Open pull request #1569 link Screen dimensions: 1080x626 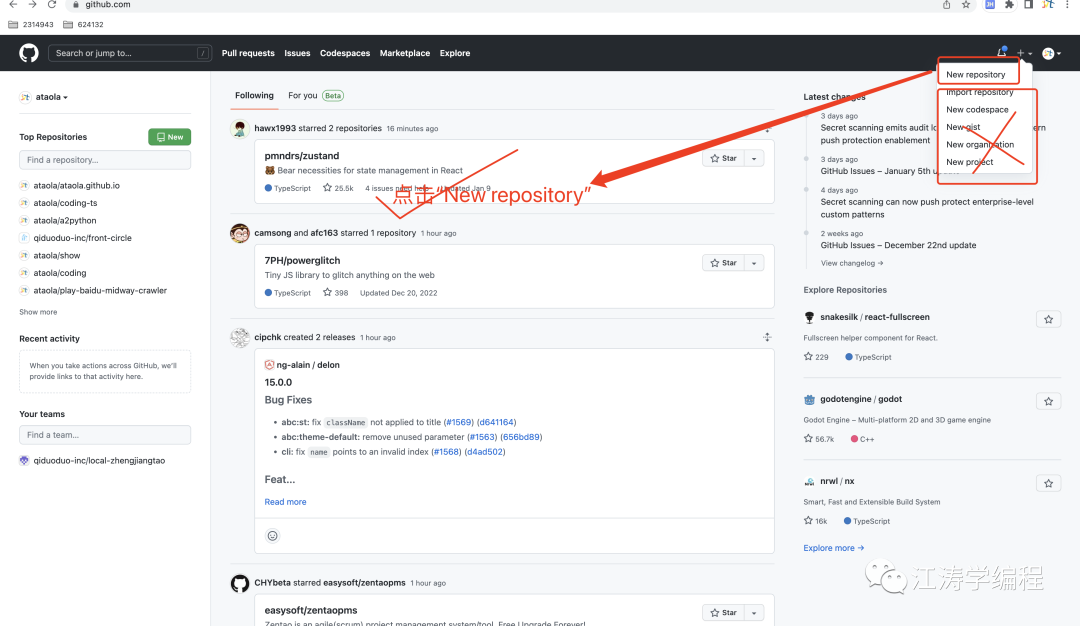(459, 422)
